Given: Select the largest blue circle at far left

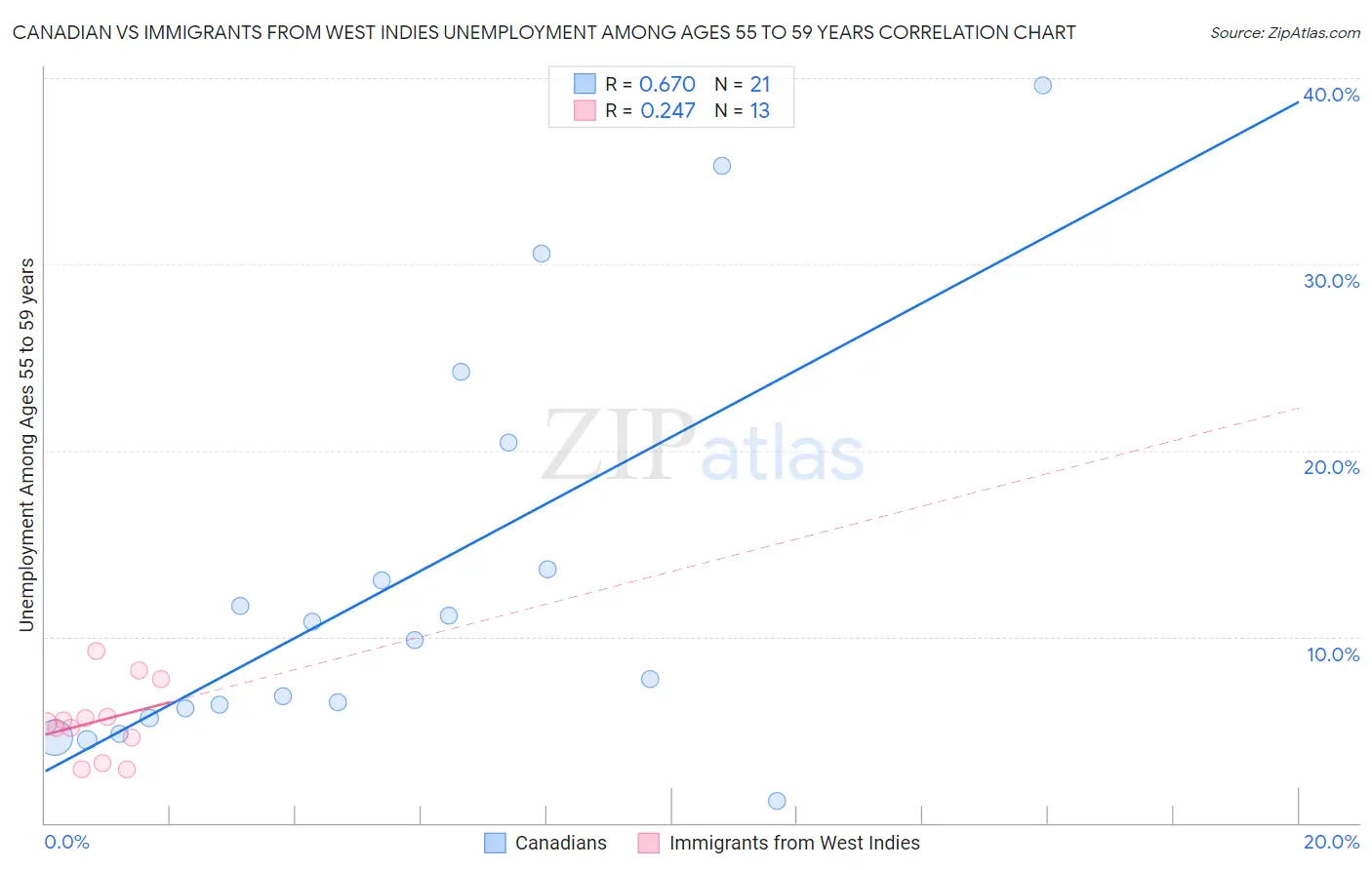Looking at the screenshot, I should click(x=56, y=738).
